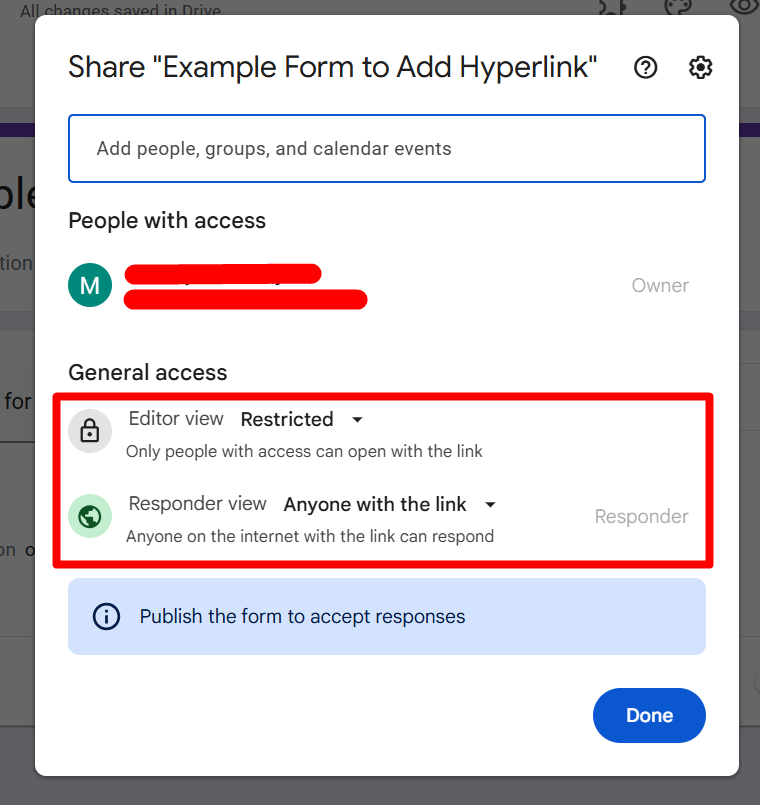Click the info icon in the publish banner

coord(106,616)
